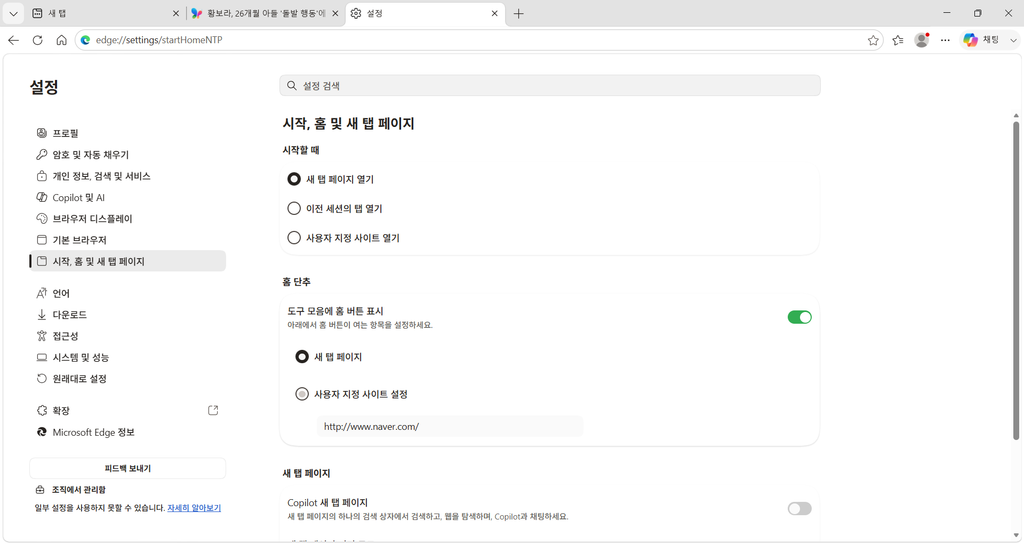Open 시스템 및 성능 settings
This screenshot has height=544, width=1024.
pos(127,357)
